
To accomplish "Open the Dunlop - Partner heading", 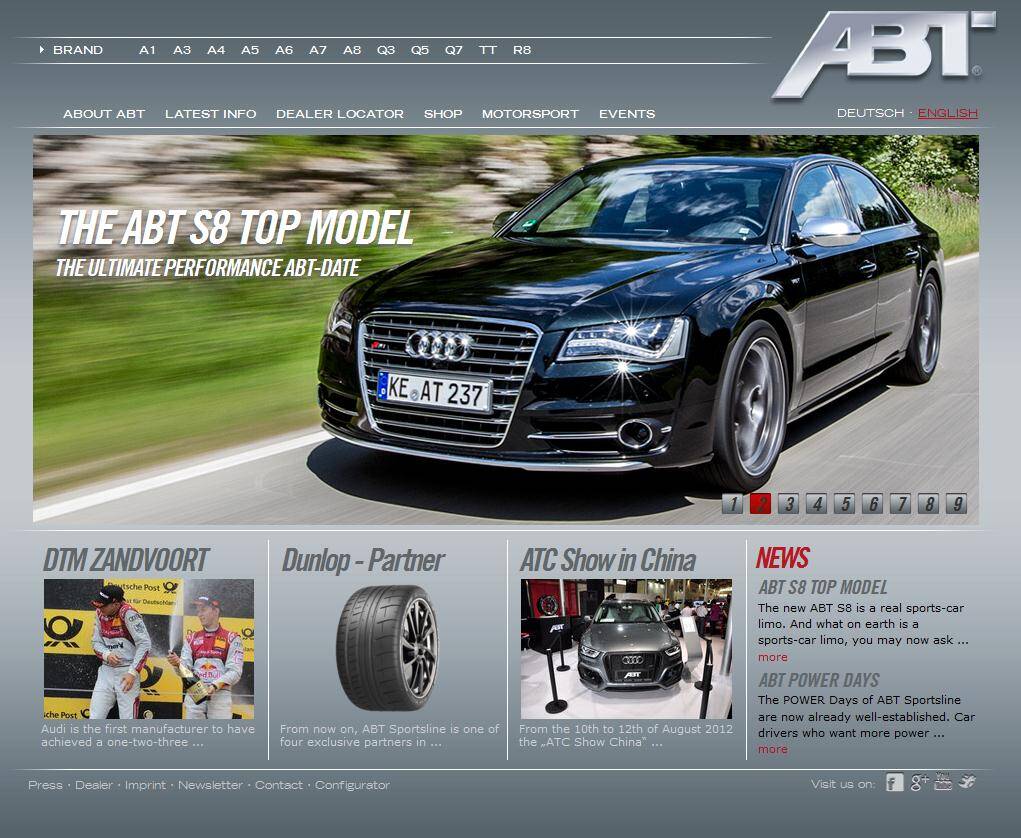I will 363,560.
